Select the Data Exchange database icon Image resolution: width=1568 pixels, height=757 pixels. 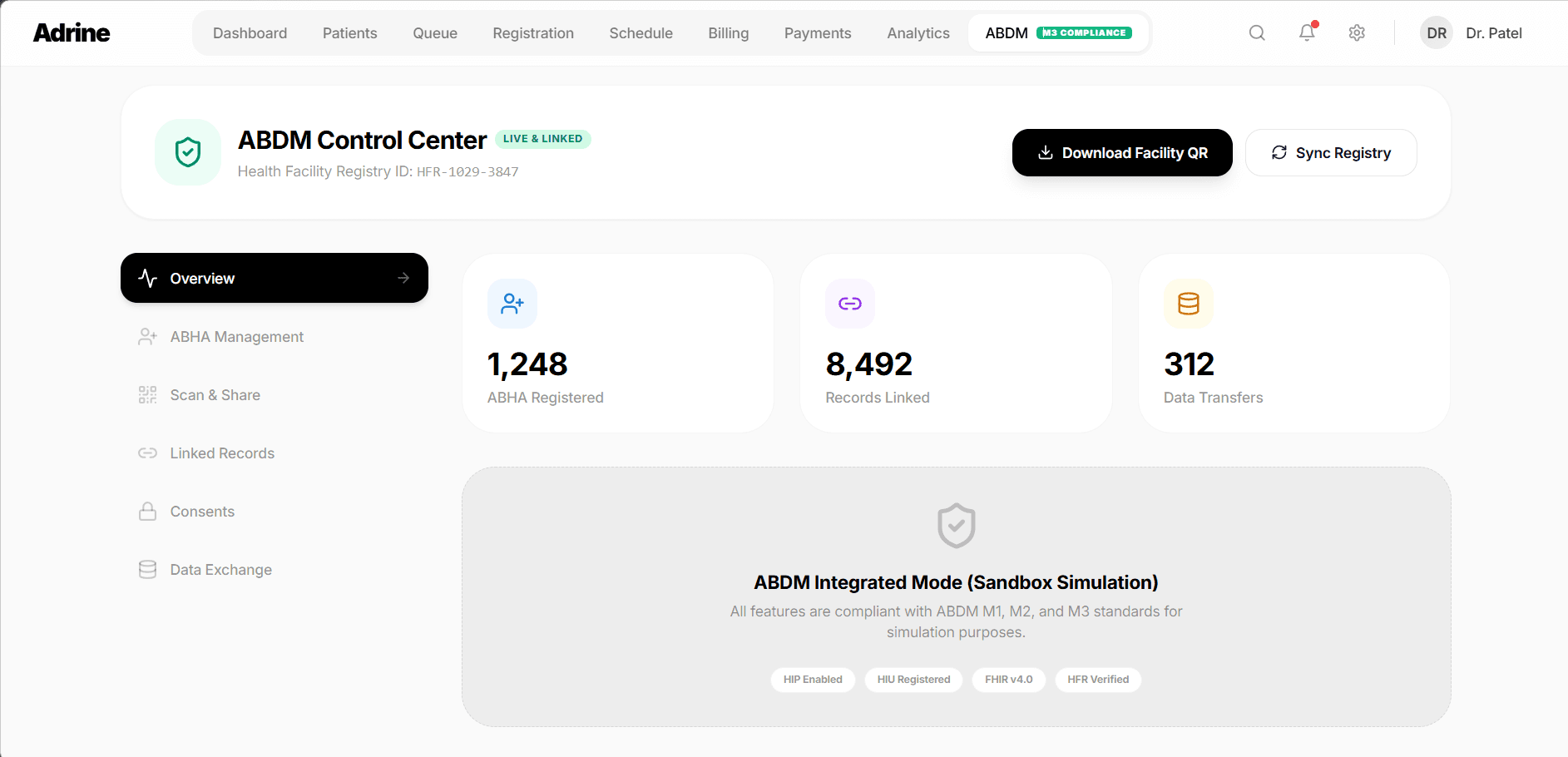click(147, 569)
